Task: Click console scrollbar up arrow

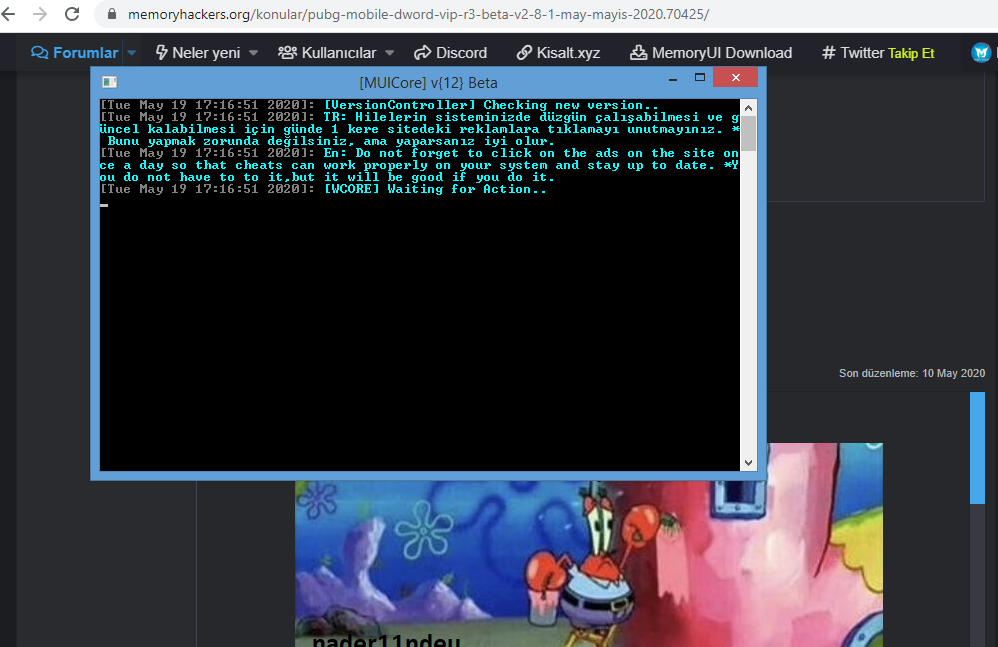Action: coord(748,108)
